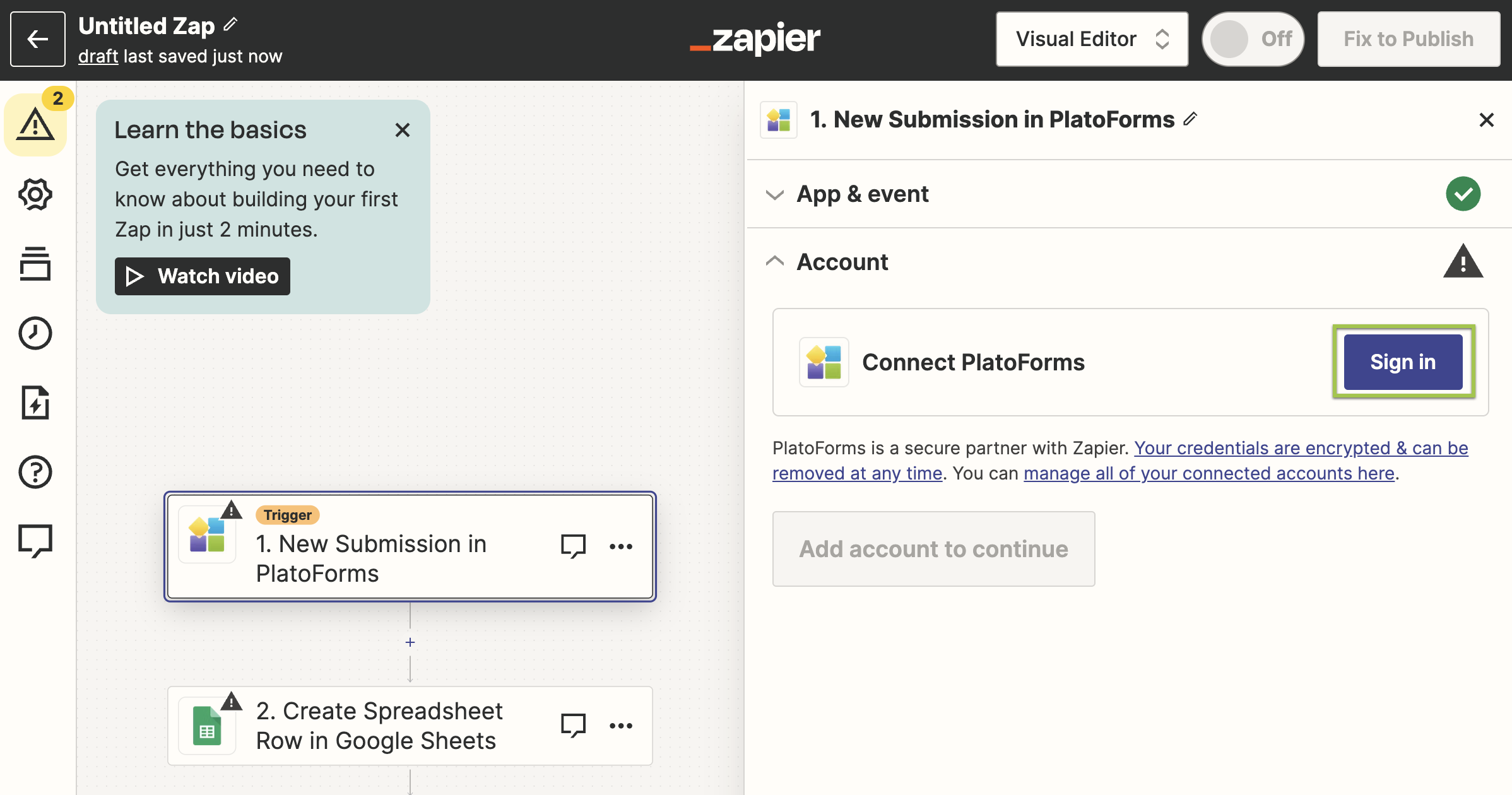The image size is (1512, 795).
Task: Open the manage connected accounts link
Action: [1208, 473]
